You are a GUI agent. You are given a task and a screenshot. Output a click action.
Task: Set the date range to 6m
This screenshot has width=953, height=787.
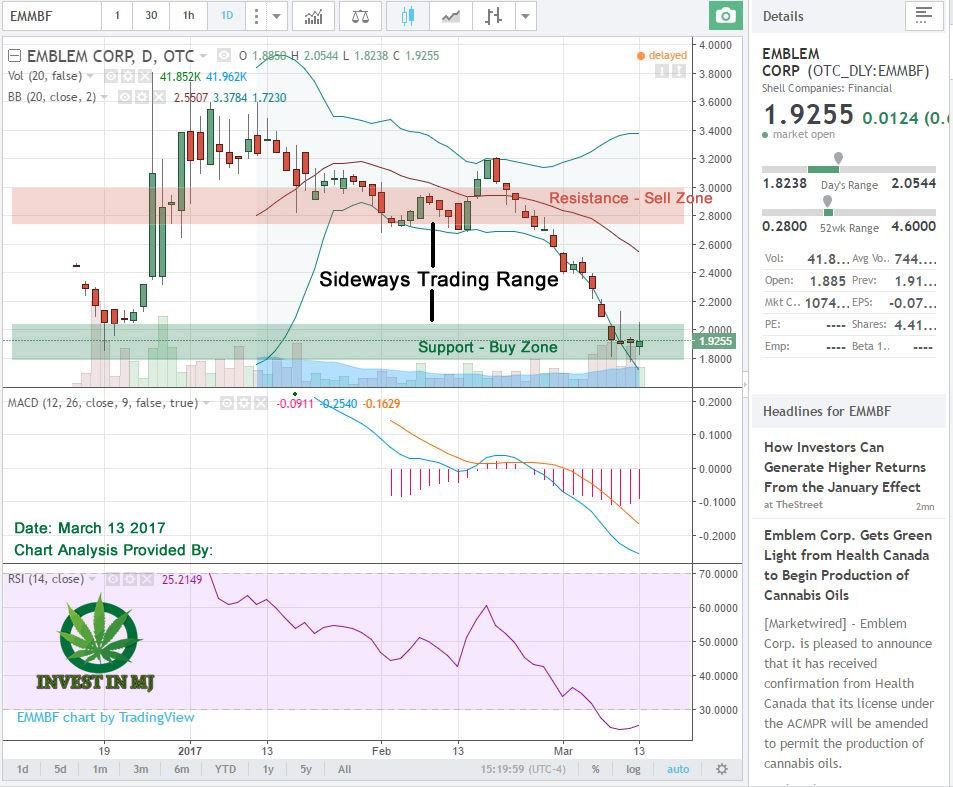(182, 769)
